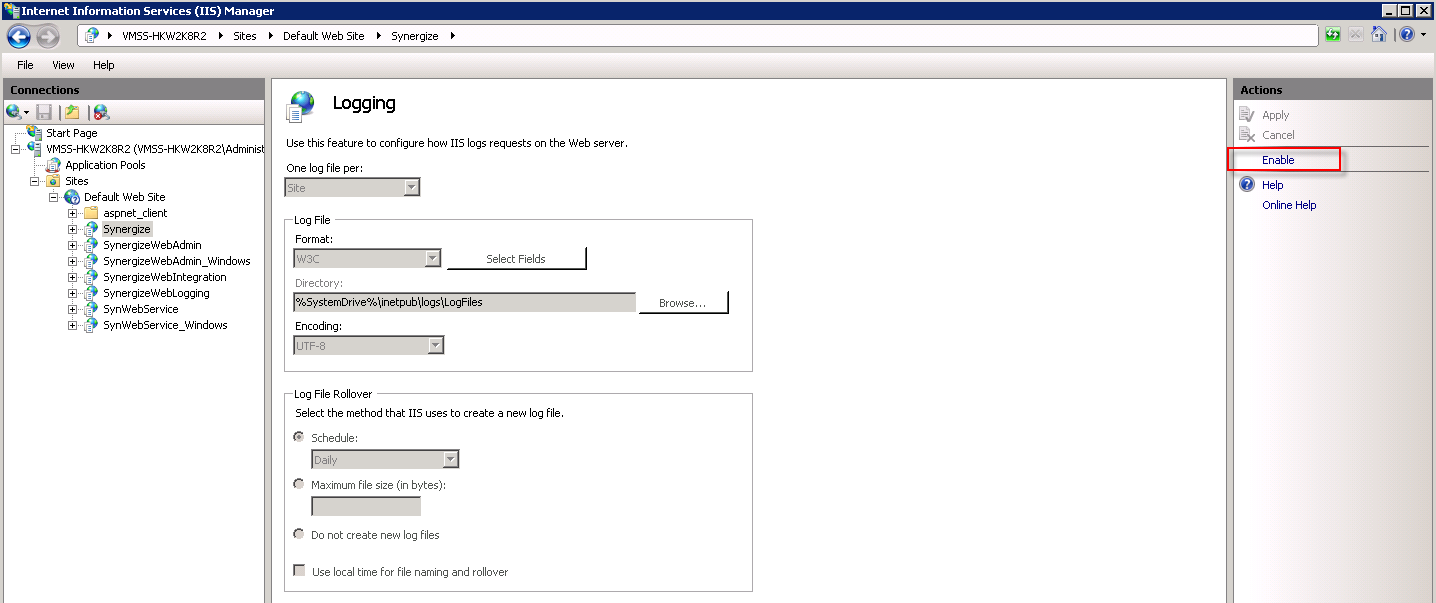Click the address bar server globe icon

[93, 35]
